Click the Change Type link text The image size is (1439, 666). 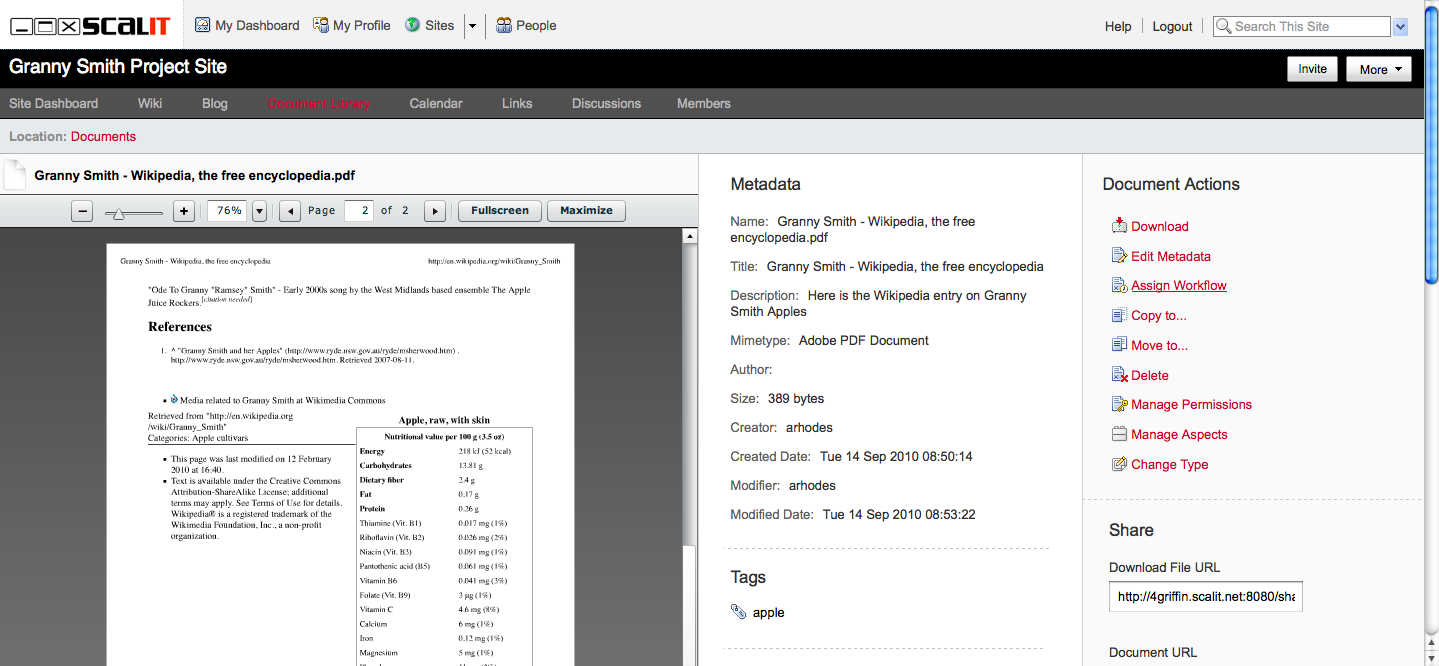tap(1170, 464)
